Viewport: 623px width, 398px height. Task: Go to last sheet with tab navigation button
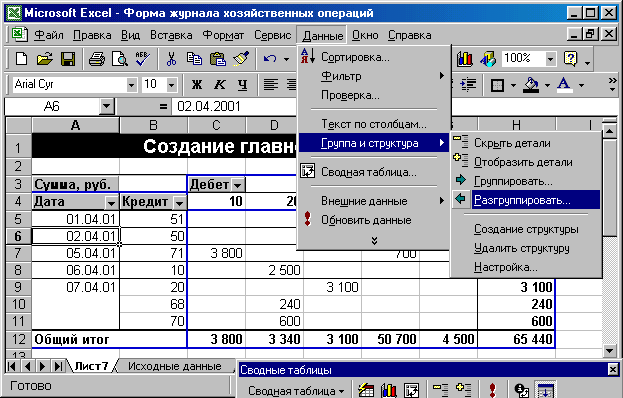[58, 366]
